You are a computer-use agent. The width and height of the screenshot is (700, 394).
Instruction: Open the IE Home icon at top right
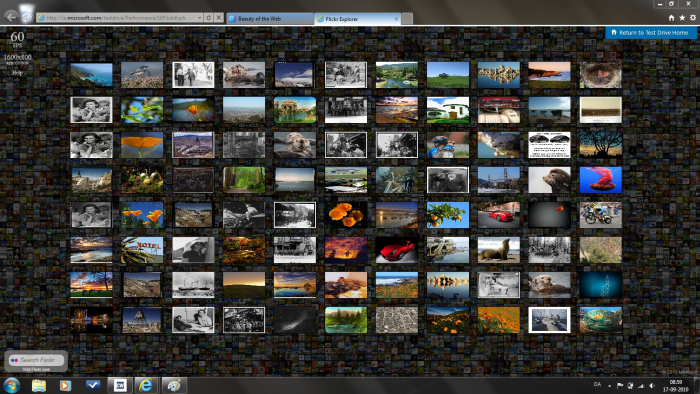(x=671, y=18)
